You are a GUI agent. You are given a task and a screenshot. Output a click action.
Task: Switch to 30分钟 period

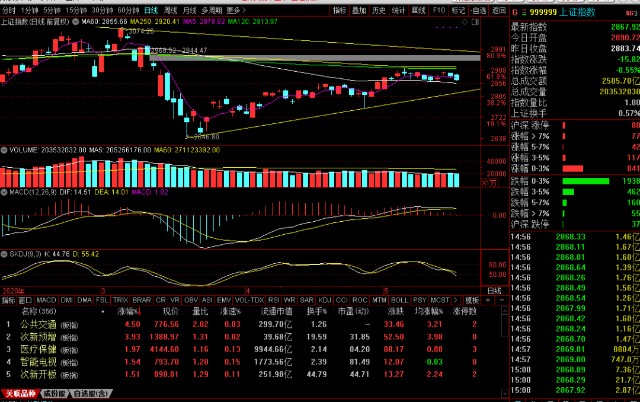click(x=102, y=10)
